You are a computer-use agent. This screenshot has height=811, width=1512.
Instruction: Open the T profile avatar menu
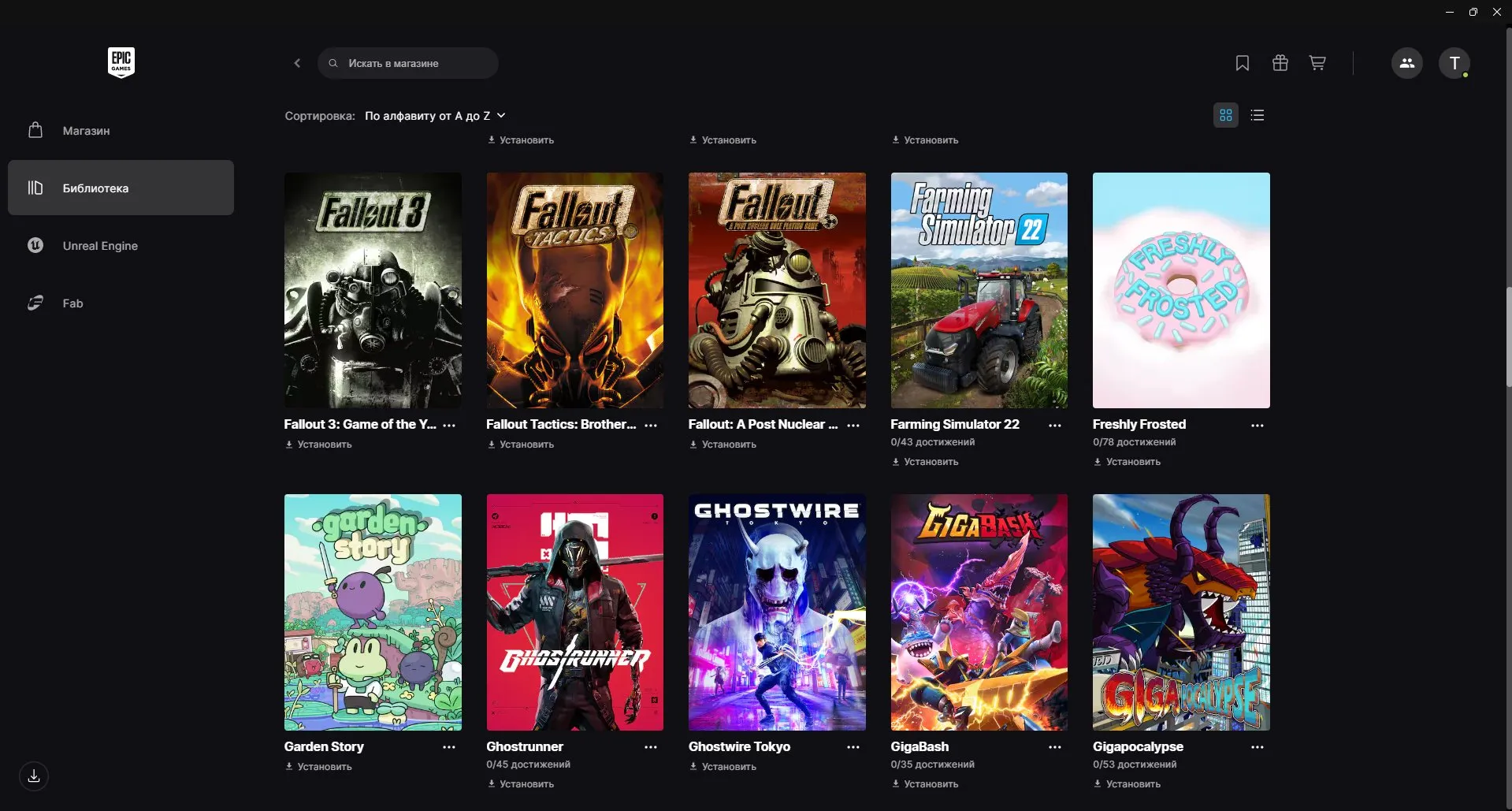pyautogui.click(x=1454, y=63)
